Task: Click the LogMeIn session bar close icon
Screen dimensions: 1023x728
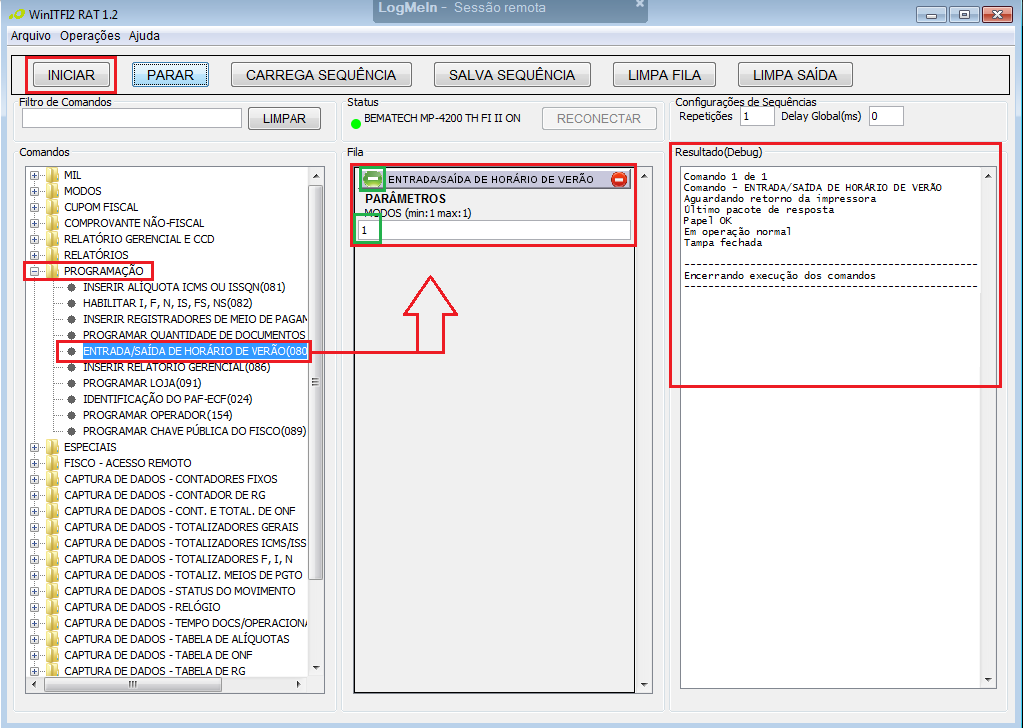Action: [639, 5]
